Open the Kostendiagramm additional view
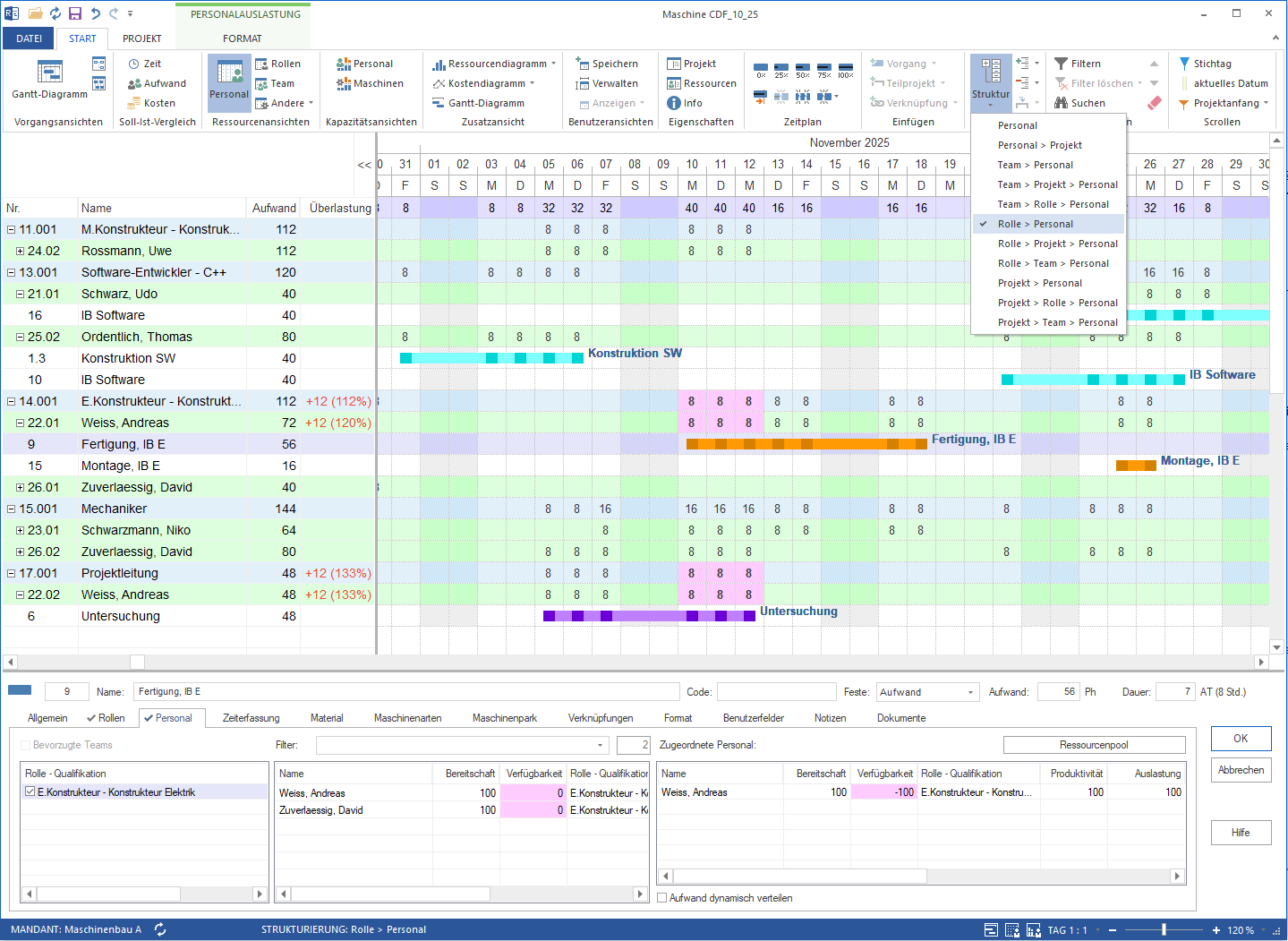 tap(486, 82)
